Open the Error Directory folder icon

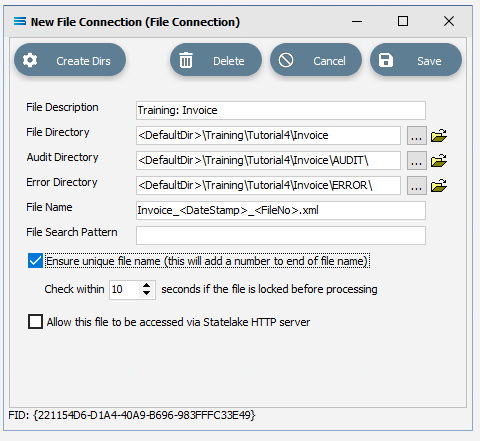pyautogui.click(x=439, y=186)
